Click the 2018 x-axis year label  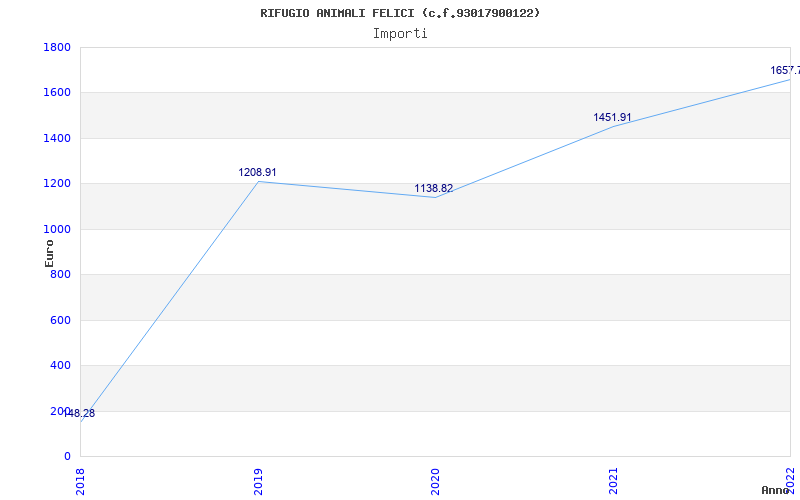pos(80,481)
